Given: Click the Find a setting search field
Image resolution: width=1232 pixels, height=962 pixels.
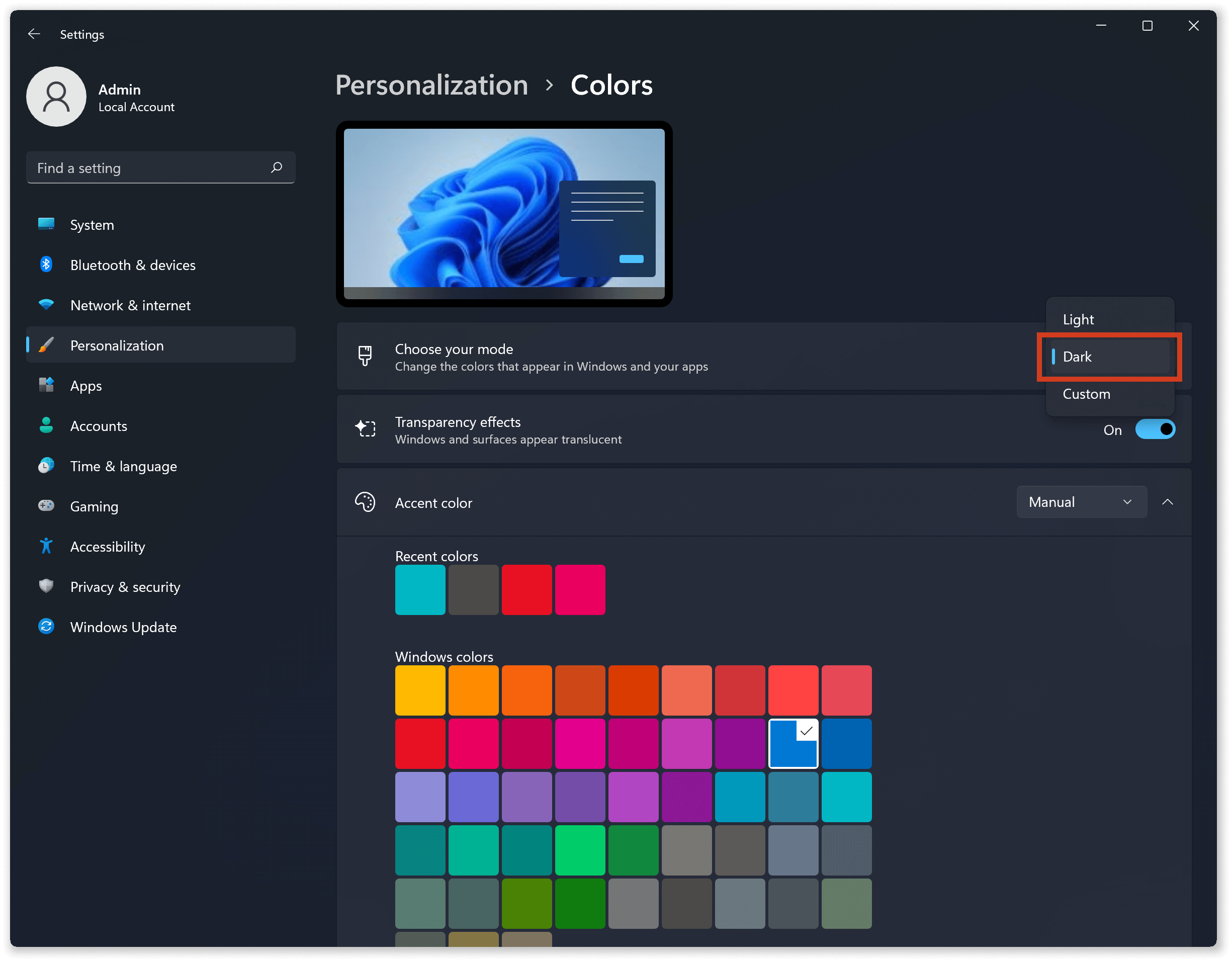Looking at the screenshot, I should pos(160,167).
